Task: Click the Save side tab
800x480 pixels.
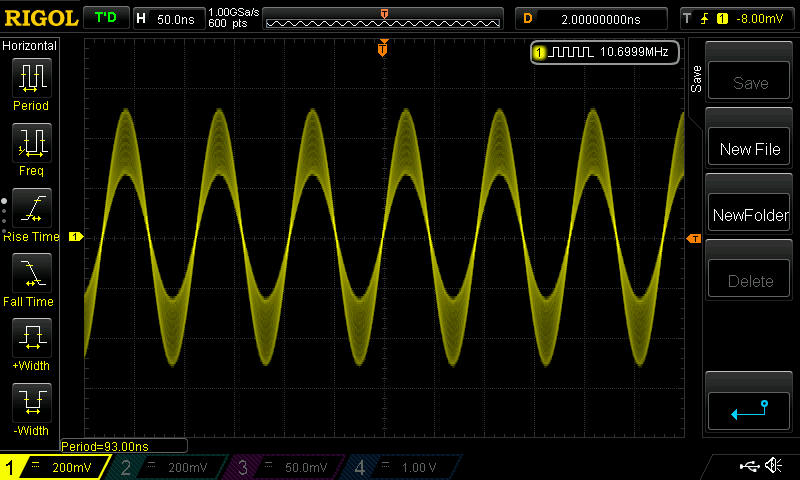Action: pos(696,80)
